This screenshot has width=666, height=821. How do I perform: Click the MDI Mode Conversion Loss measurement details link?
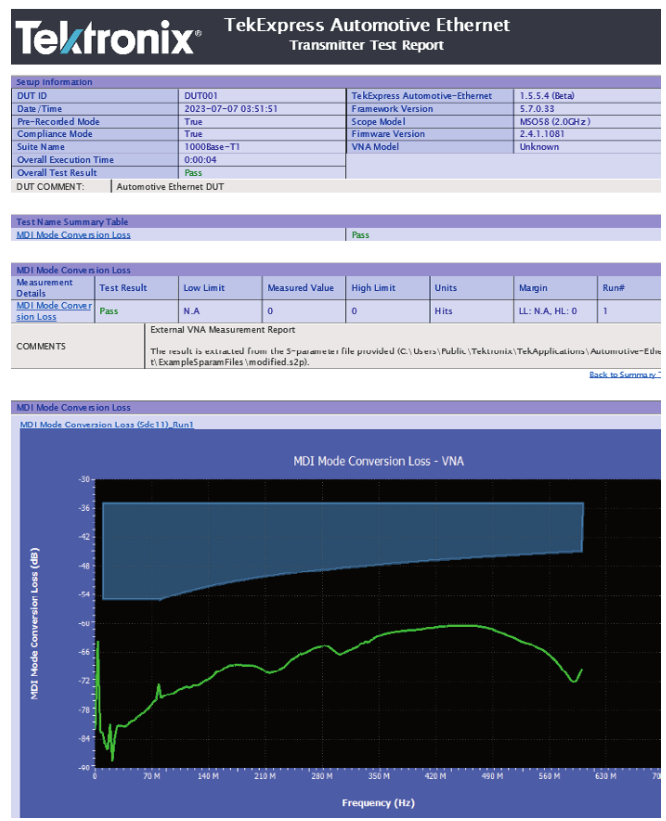click(53, 311)
